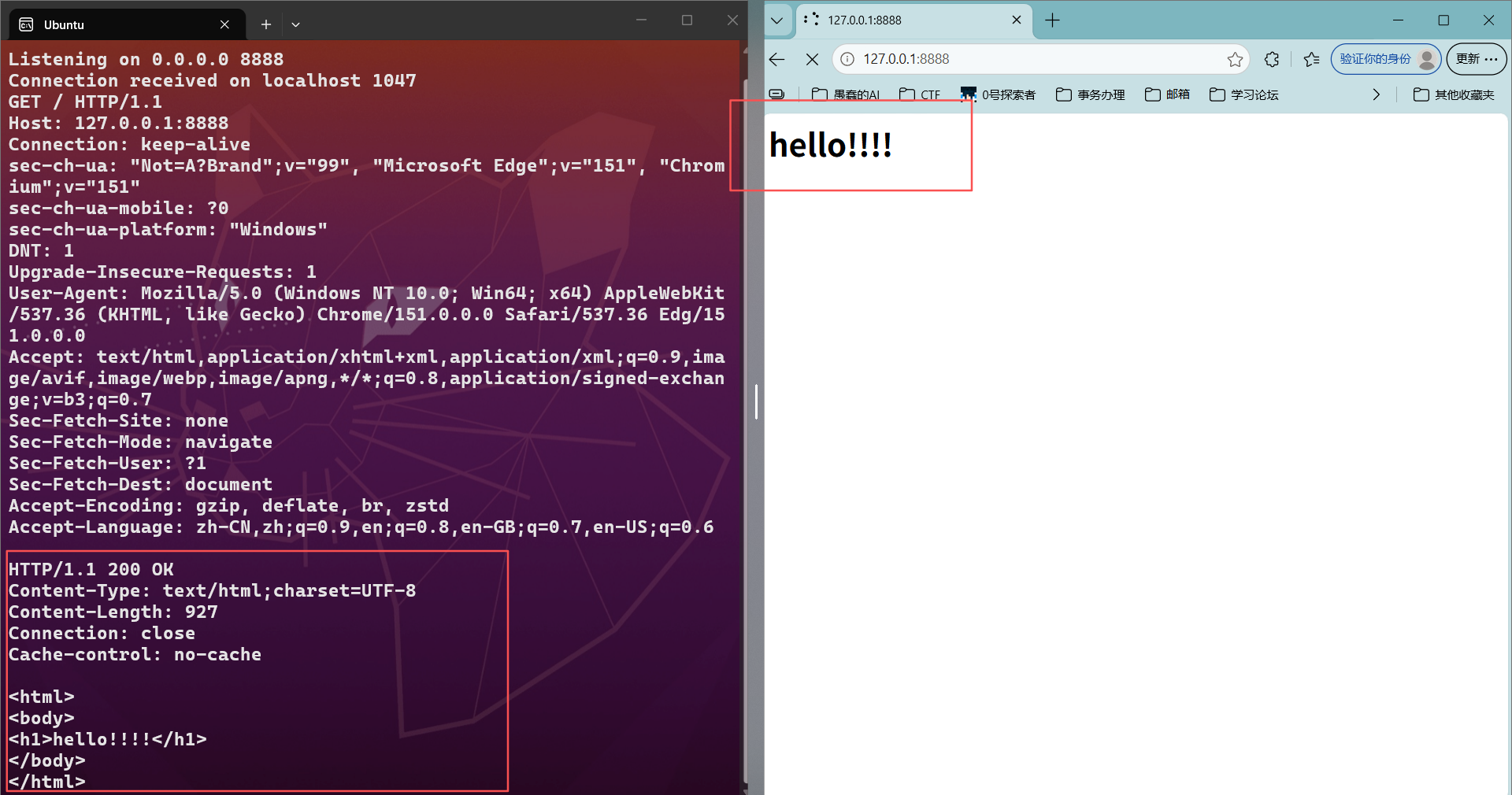The width and height of the screenshot is (1512, 795).
Task: Click the terminal icon in the Ubuntu tab
Action: [26, 24]
